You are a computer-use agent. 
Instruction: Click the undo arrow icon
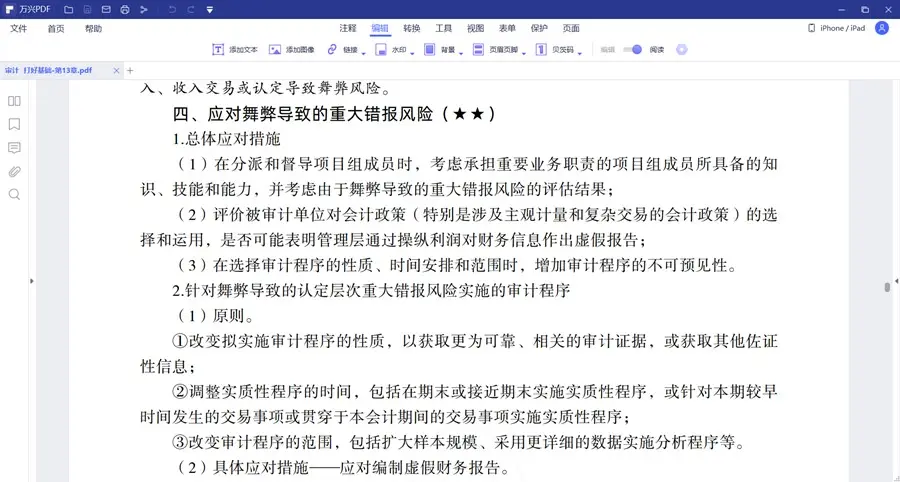point(172,9)
